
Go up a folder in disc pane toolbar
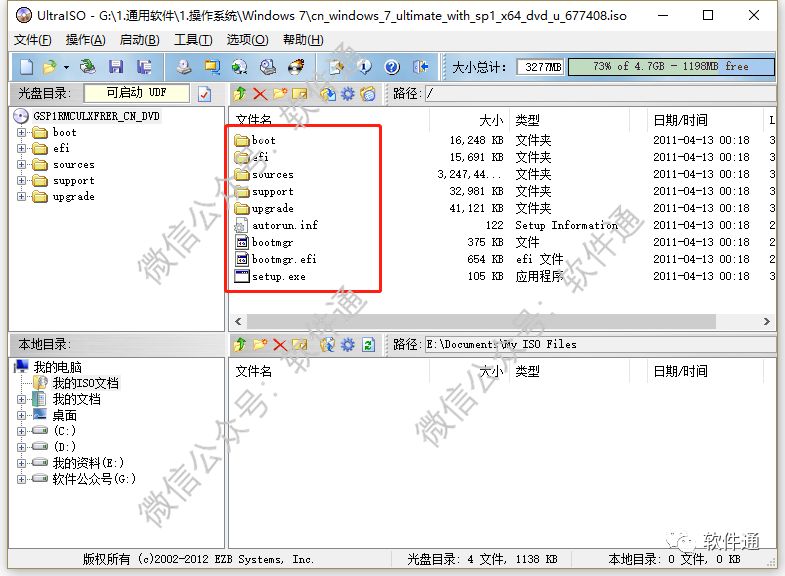pyautogui.click(x=240, y=94)
